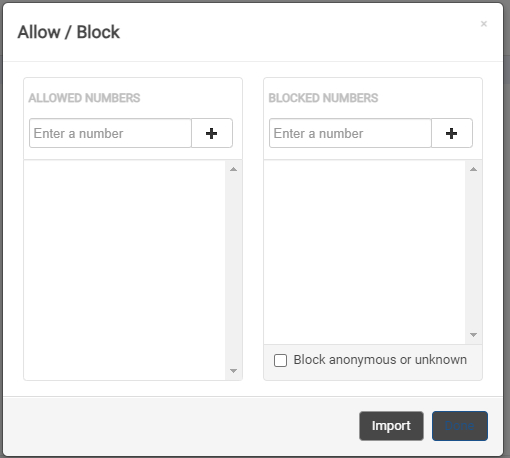Focus the allowed 'Enter a number' field

click(110, 133)
